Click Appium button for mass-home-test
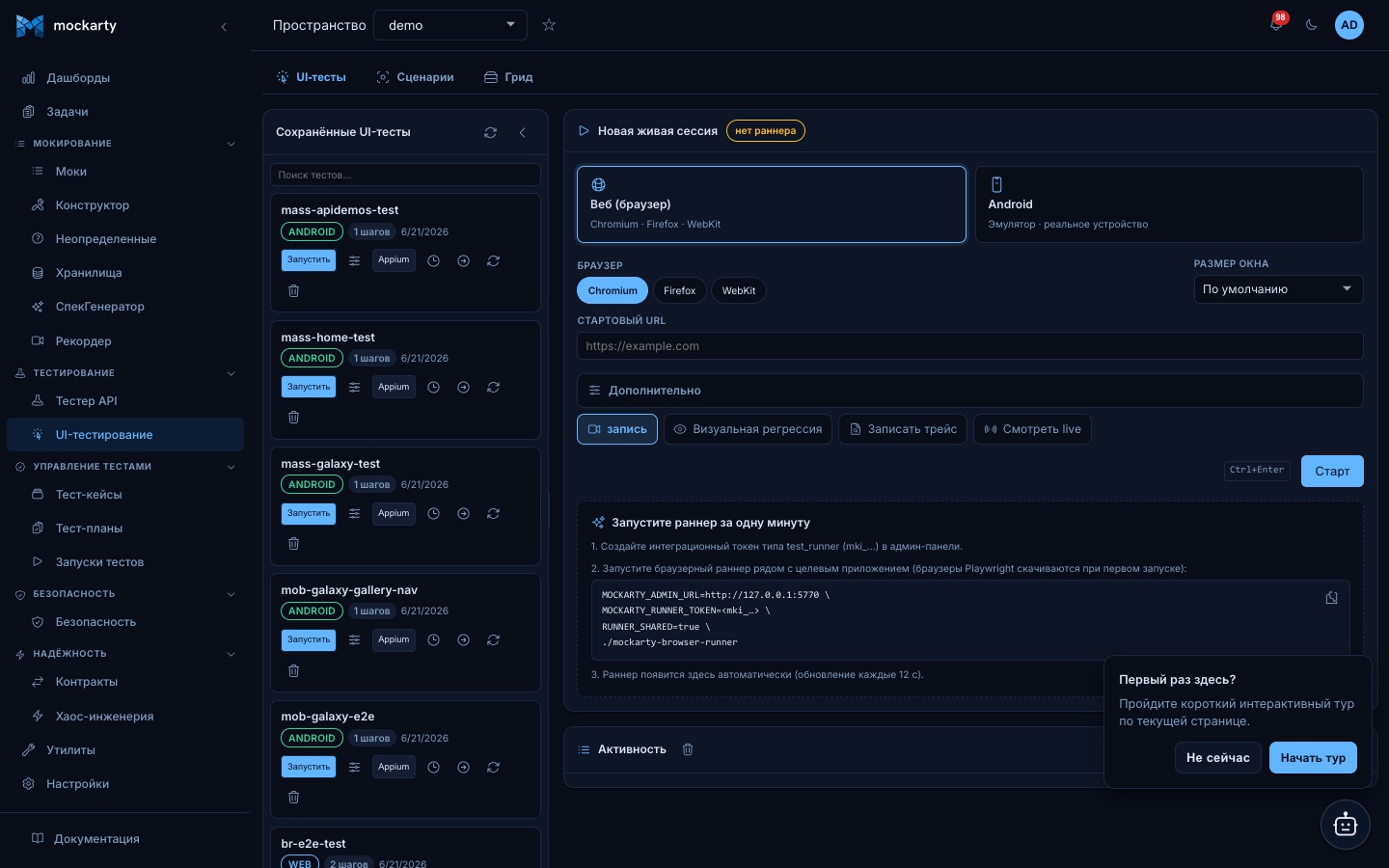This screenshot has width=1389, height=868. [394, 387]
